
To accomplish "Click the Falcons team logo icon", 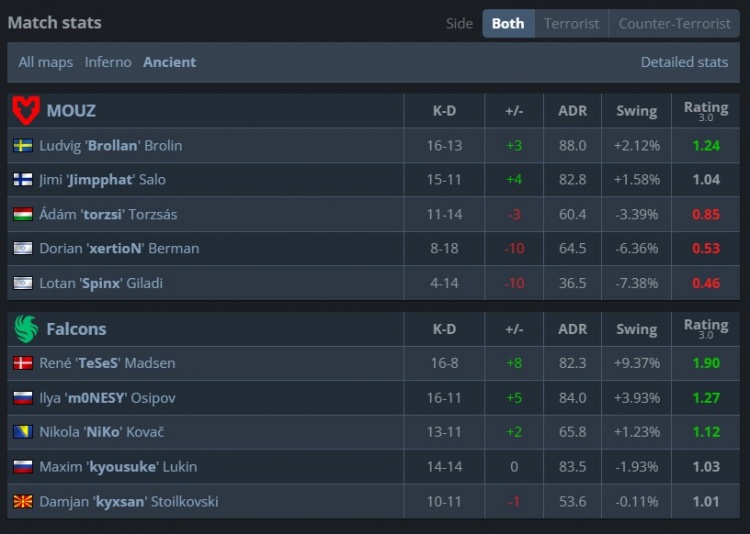I will (25, 328).
